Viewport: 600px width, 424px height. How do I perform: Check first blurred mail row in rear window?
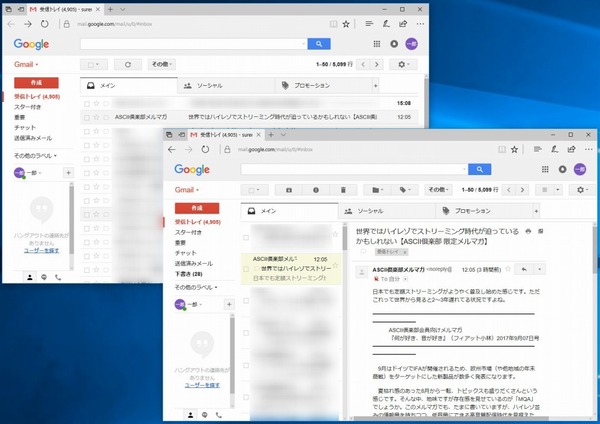pos(87,104)
